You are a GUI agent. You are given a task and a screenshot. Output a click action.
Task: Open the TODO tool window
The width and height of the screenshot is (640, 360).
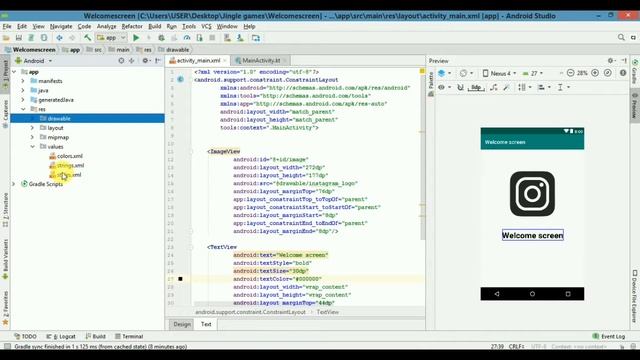[x=25, y=336]
